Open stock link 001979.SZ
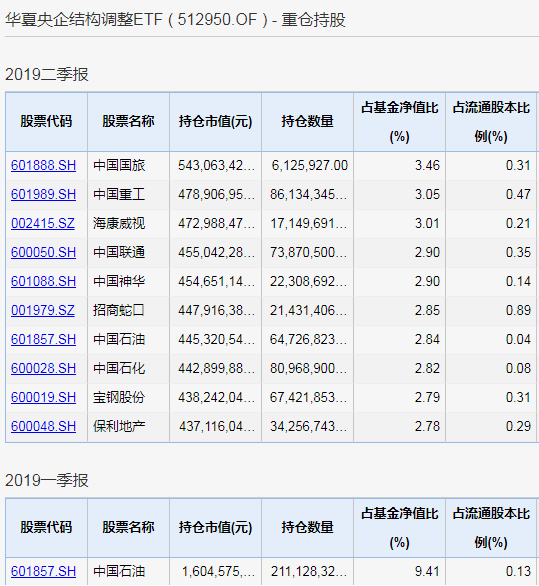 (43, 310)
